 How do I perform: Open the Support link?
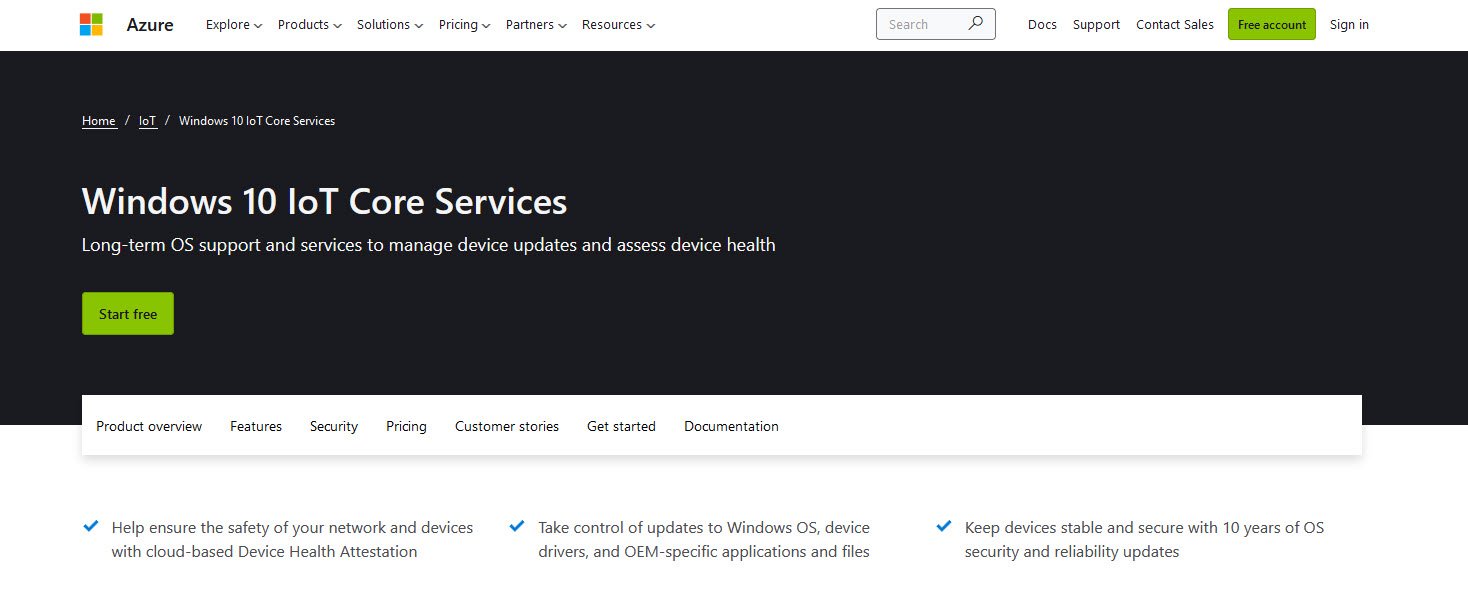(1096, 25)
